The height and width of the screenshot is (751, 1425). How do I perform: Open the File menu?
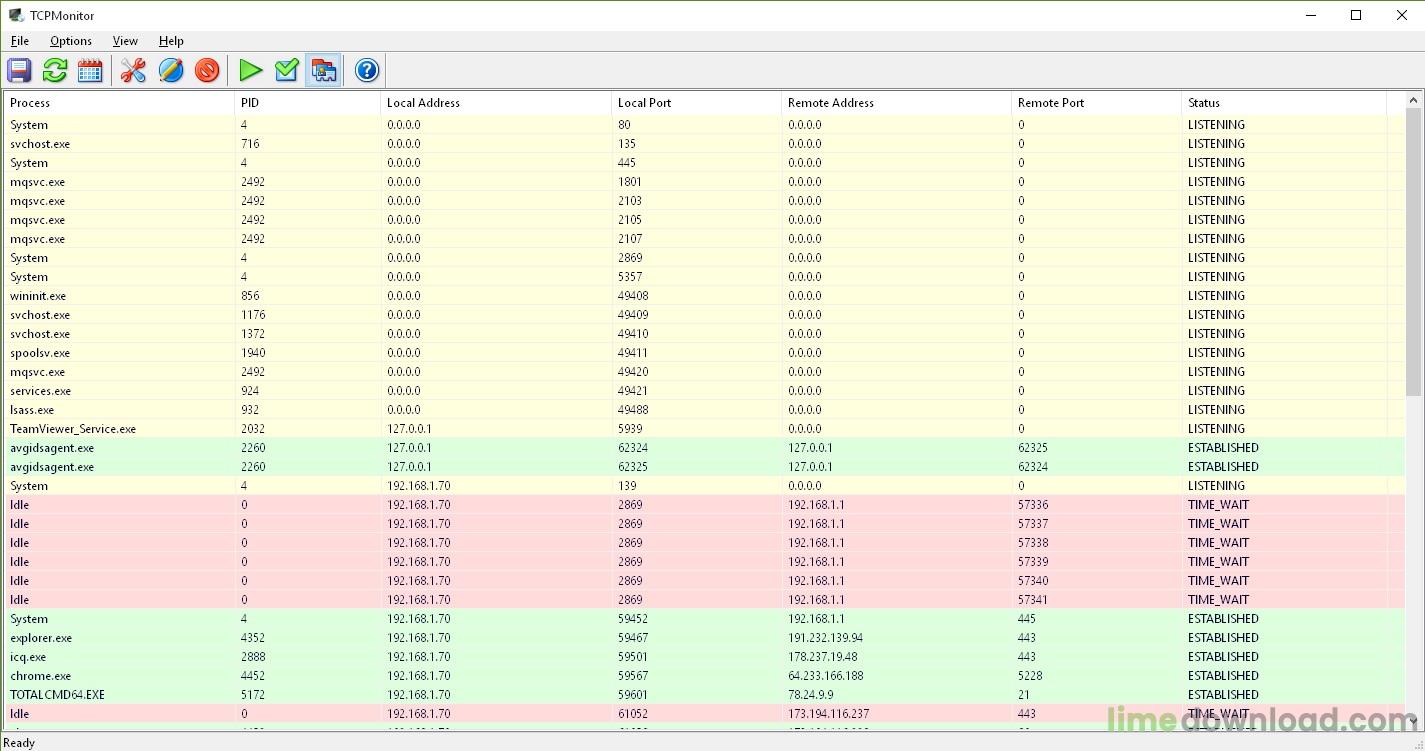tap(20, 41)
